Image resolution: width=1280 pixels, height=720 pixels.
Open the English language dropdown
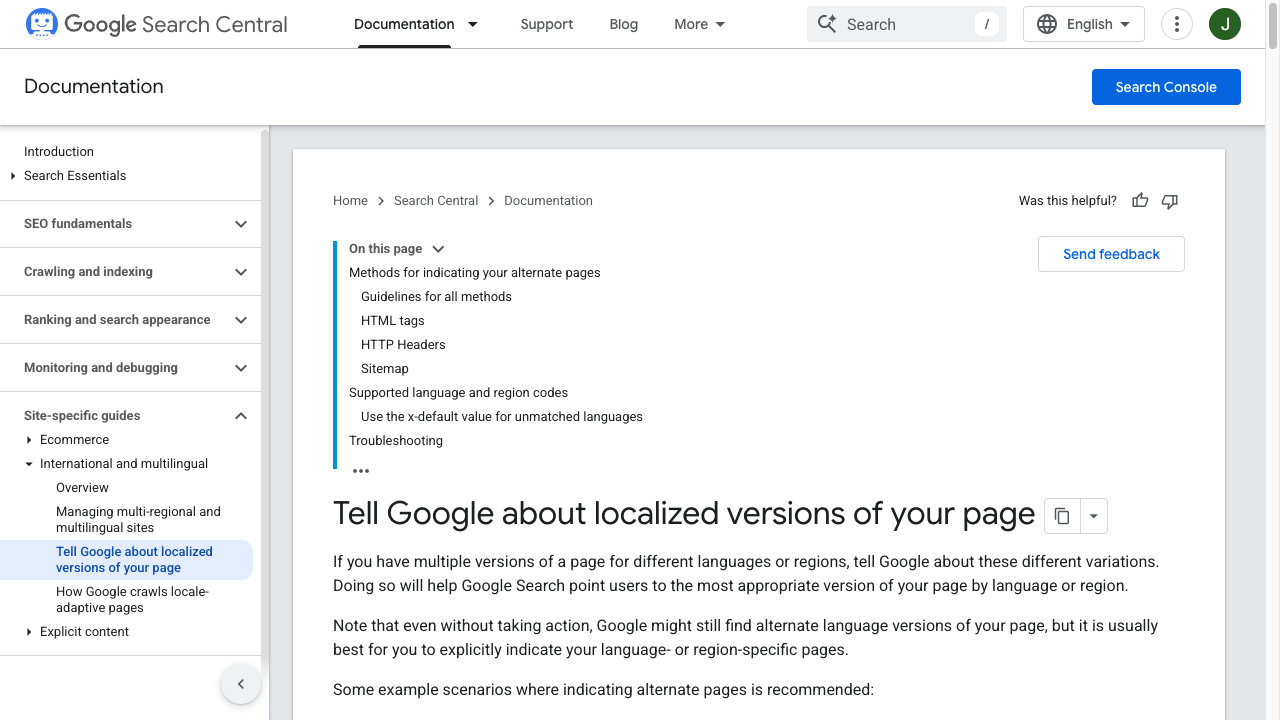[x=1084, y=24]
